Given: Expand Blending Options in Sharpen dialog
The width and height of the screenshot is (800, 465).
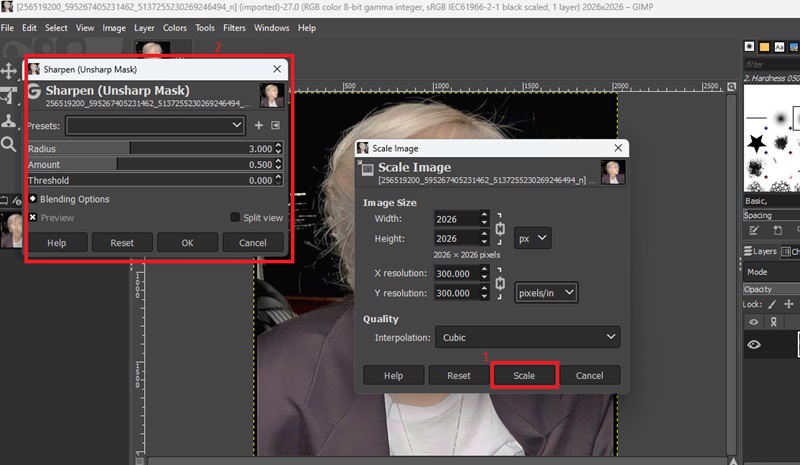Looking at the screenshot, I should 33,199.
